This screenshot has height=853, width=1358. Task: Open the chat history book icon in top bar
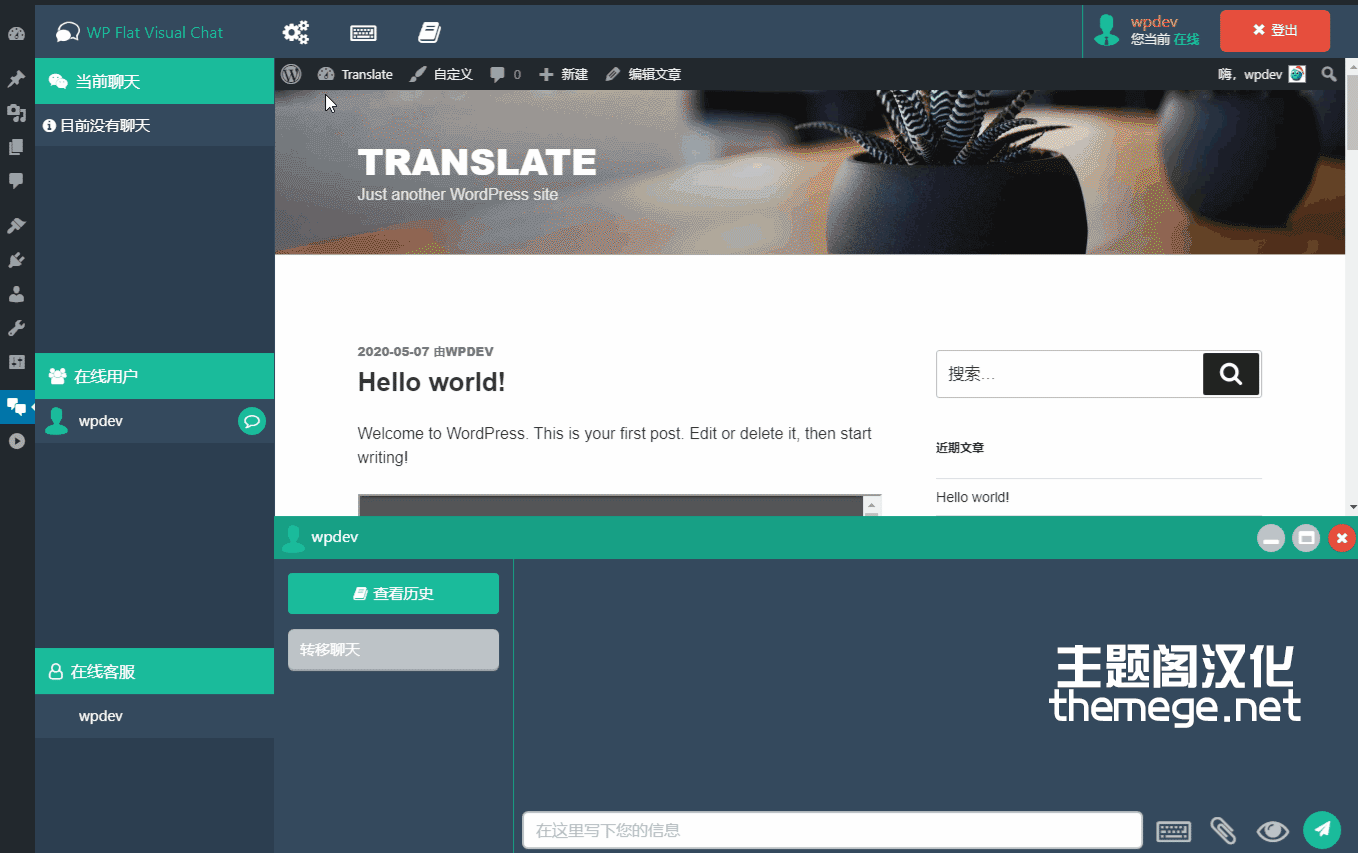(x=430, y=33)
